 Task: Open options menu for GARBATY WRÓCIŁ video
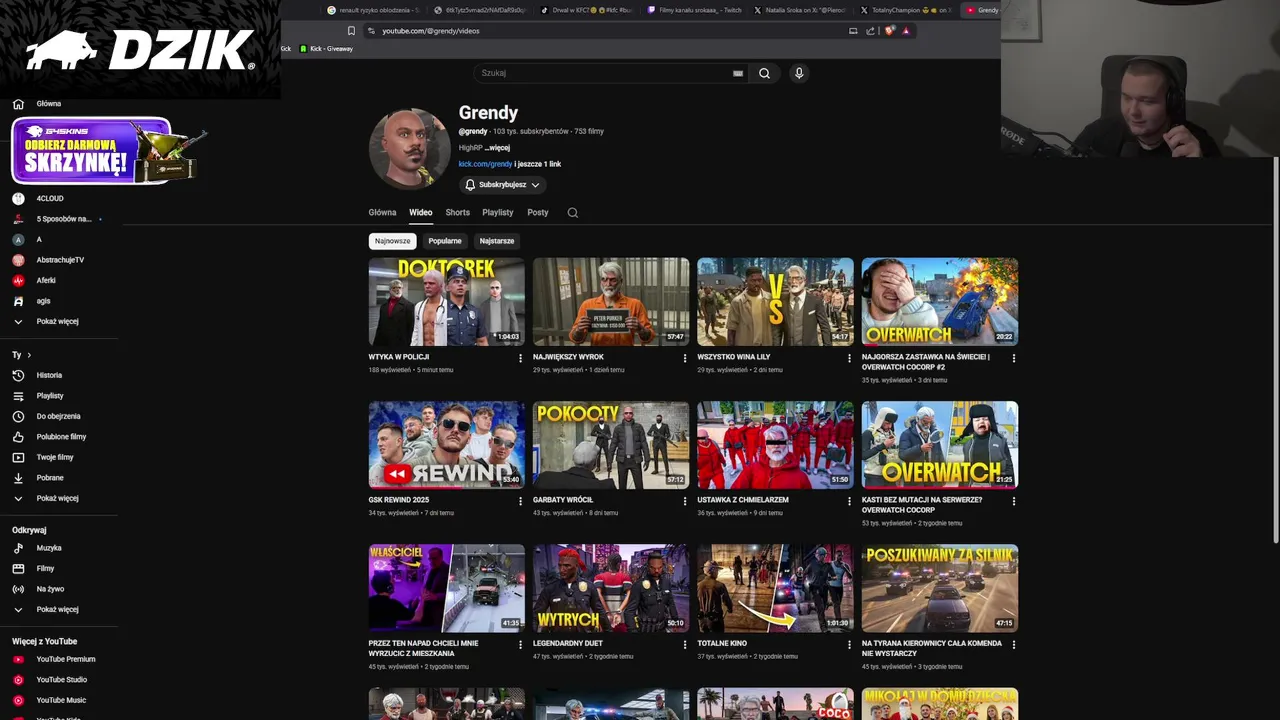685,501
